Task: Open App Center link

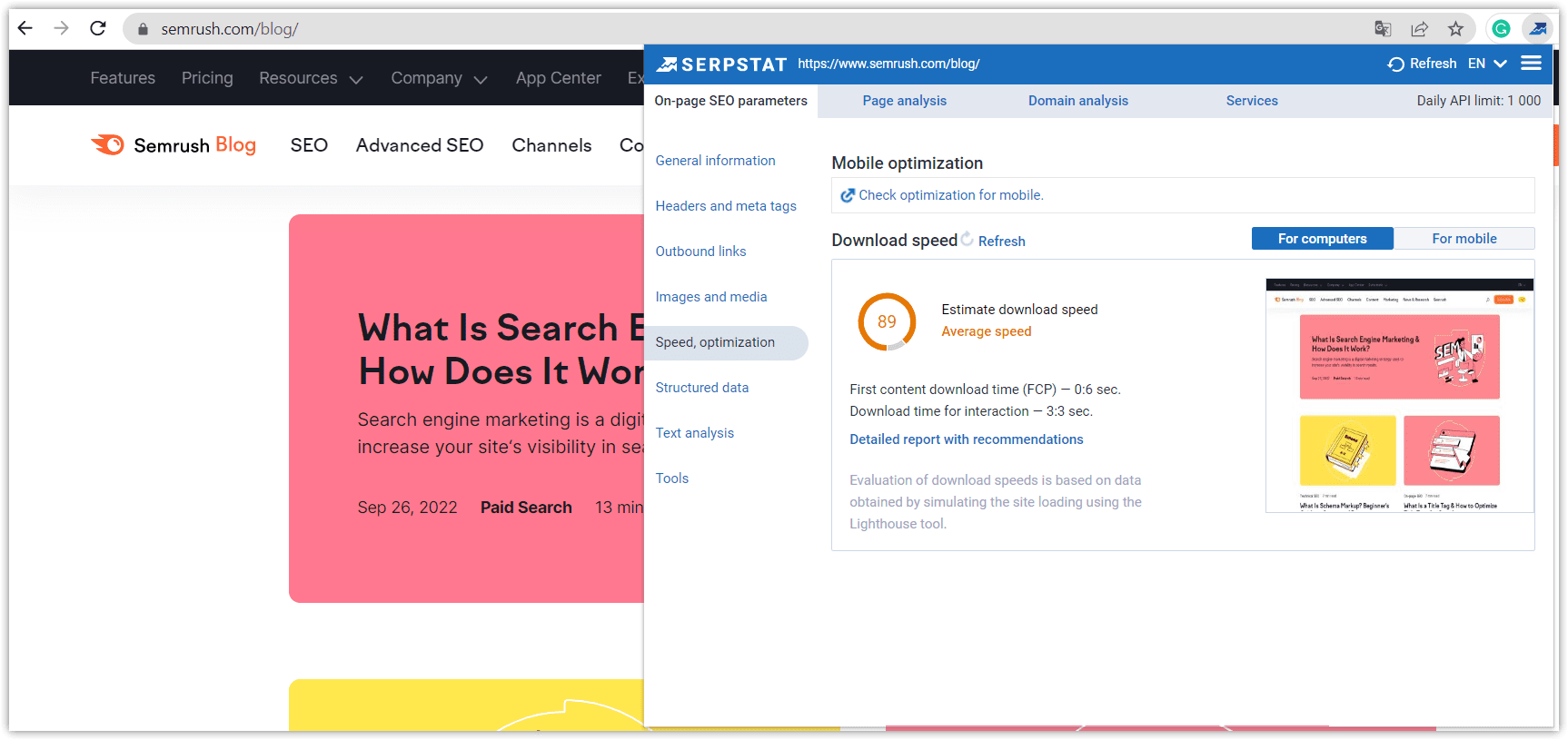Action: [x=559, y=78]
